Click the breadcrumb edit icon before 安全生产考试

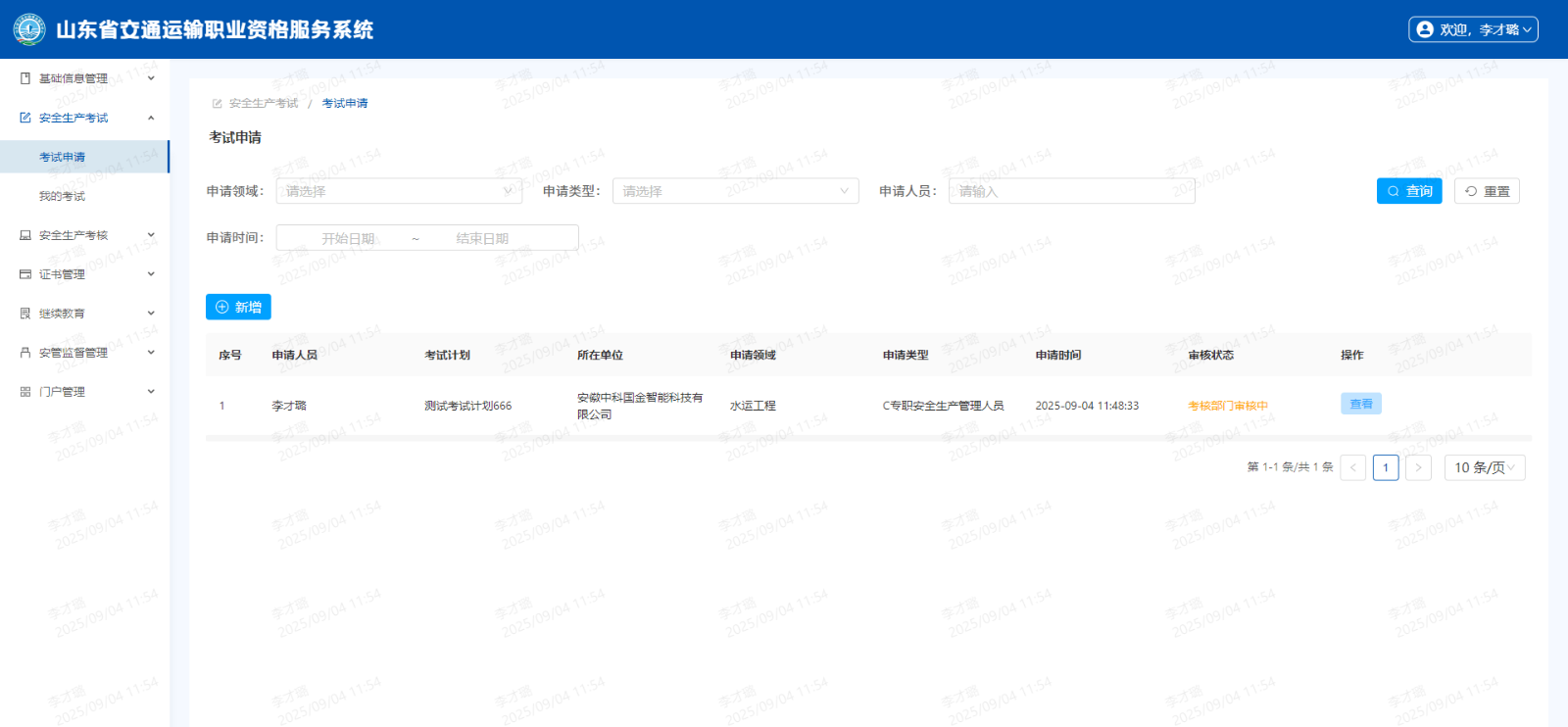[x=218, y=104]
